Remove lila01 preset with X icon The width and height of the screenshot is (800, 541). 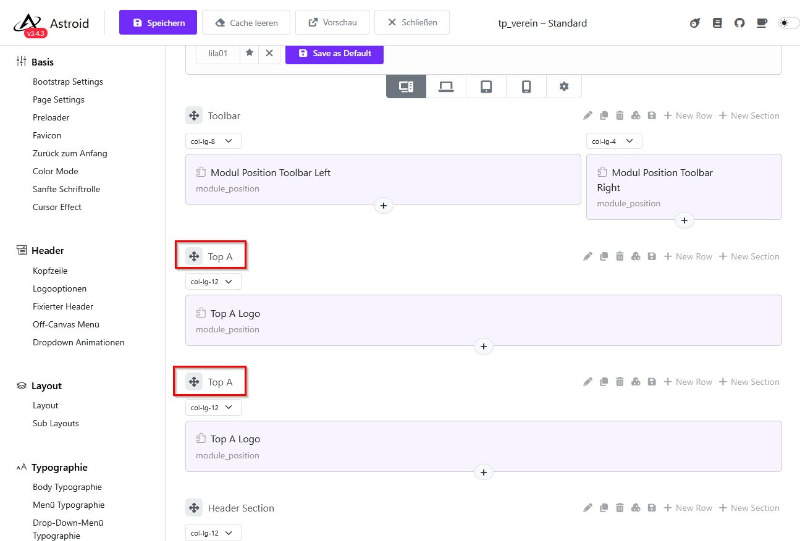269,53
